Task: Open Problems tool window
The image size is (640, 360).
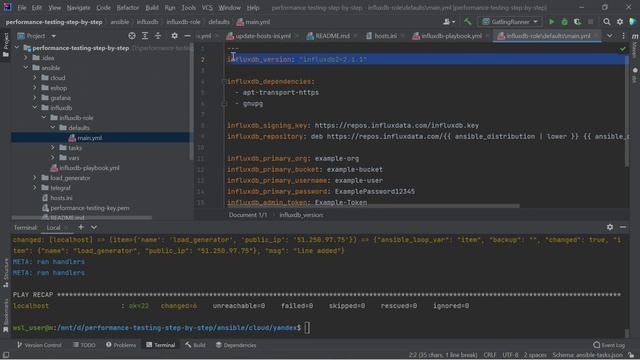Action: coord(121,345)
